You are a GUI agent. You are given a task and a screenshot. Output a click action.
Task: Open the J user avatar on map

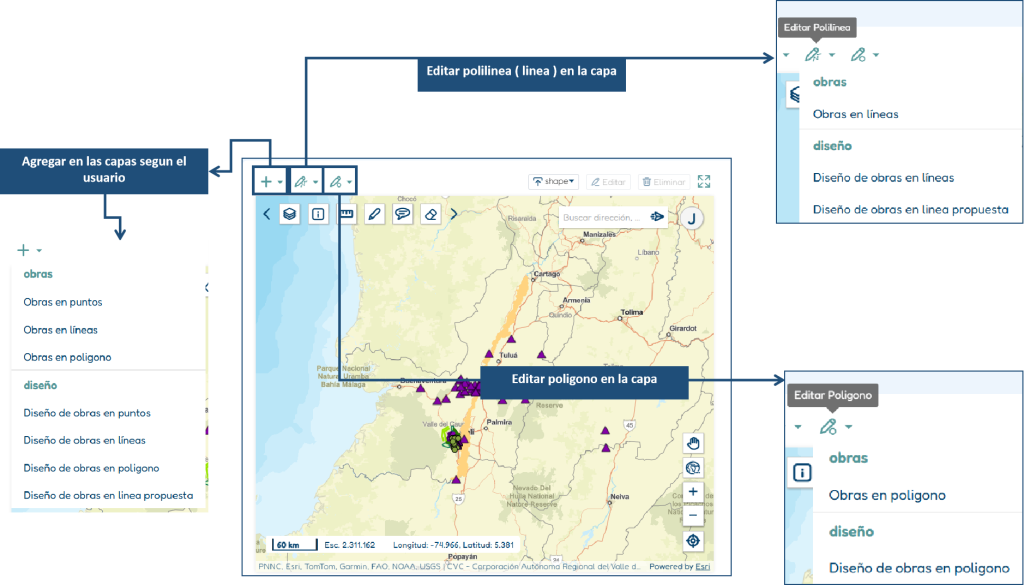(x=691, y=219)
